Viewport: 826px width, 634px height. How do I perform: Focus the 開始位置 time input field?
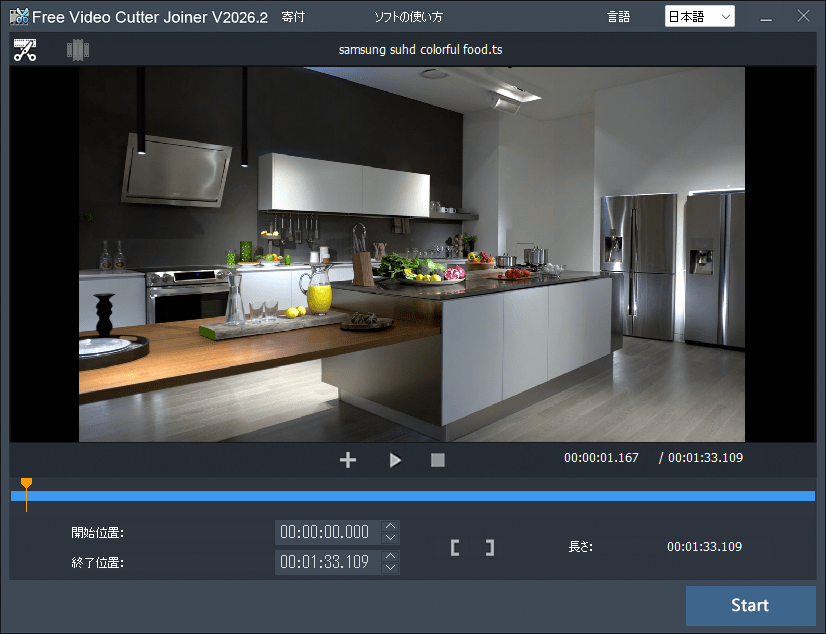click(x=328, y=532)
